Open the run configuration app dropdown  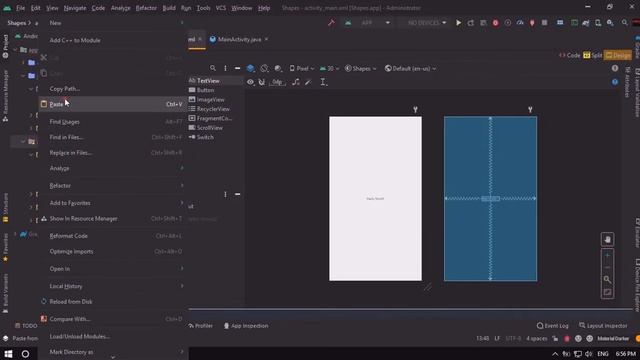[x=369, y=23]
